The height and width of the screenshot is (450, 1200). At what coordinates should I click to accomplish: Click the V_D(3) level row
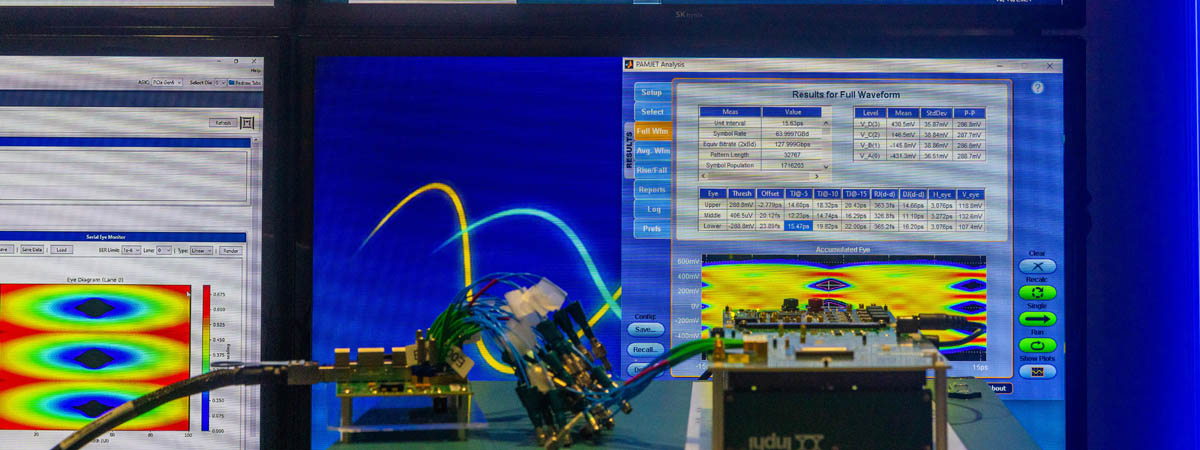coord(919,124)
